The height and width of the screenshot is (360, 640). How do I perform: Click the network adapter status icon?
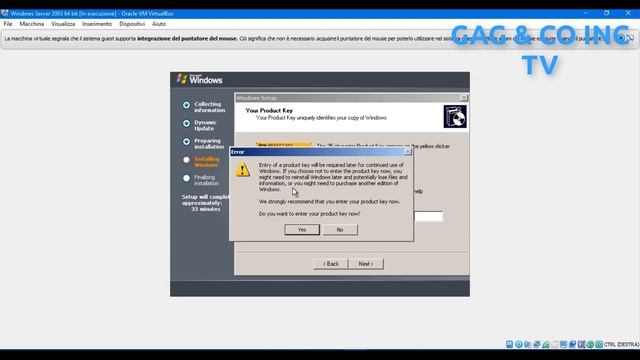tap(536, 344)
